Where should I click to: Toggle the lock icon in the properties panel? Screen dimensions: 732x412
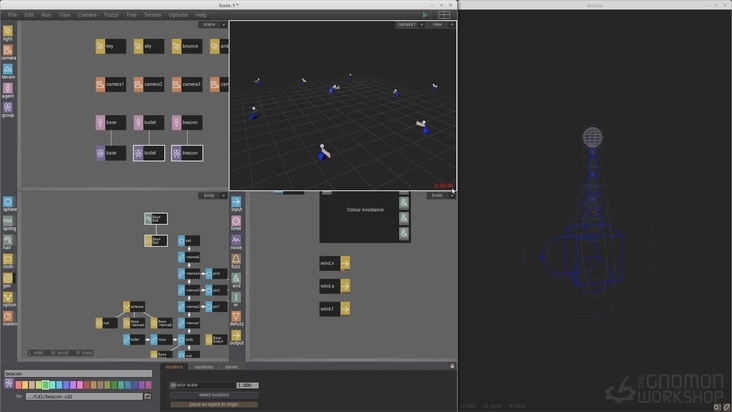coord(452,366)
